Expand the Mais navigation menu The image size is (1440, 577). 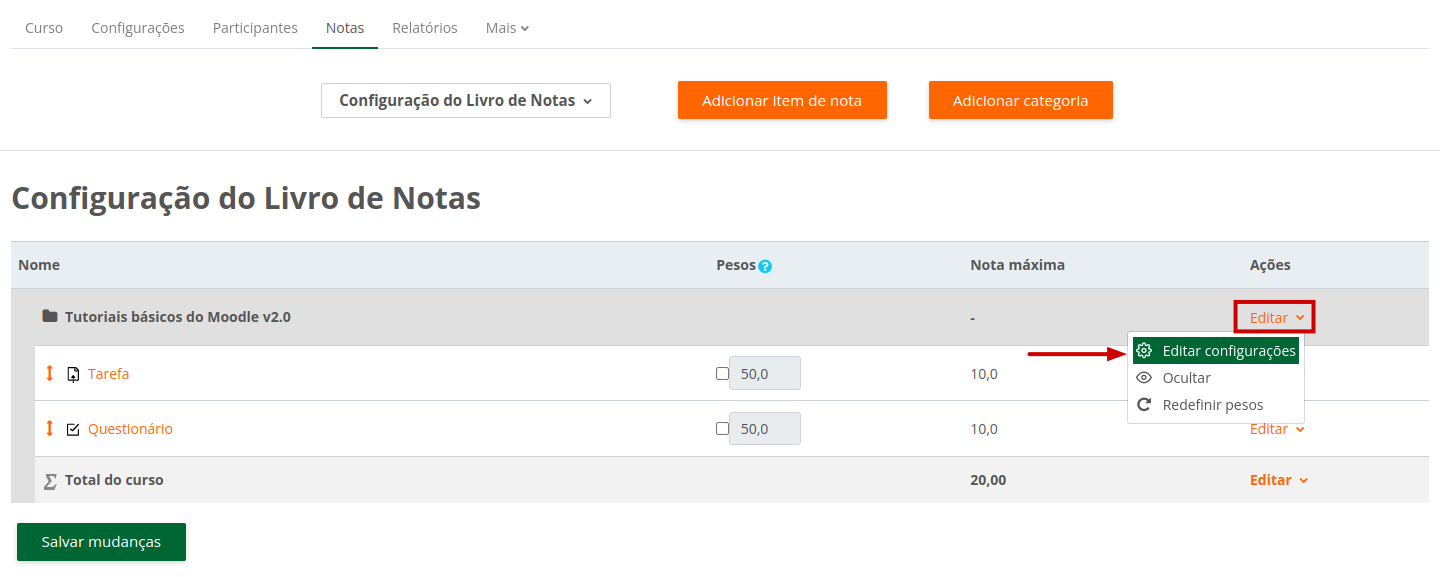point(507,28)
